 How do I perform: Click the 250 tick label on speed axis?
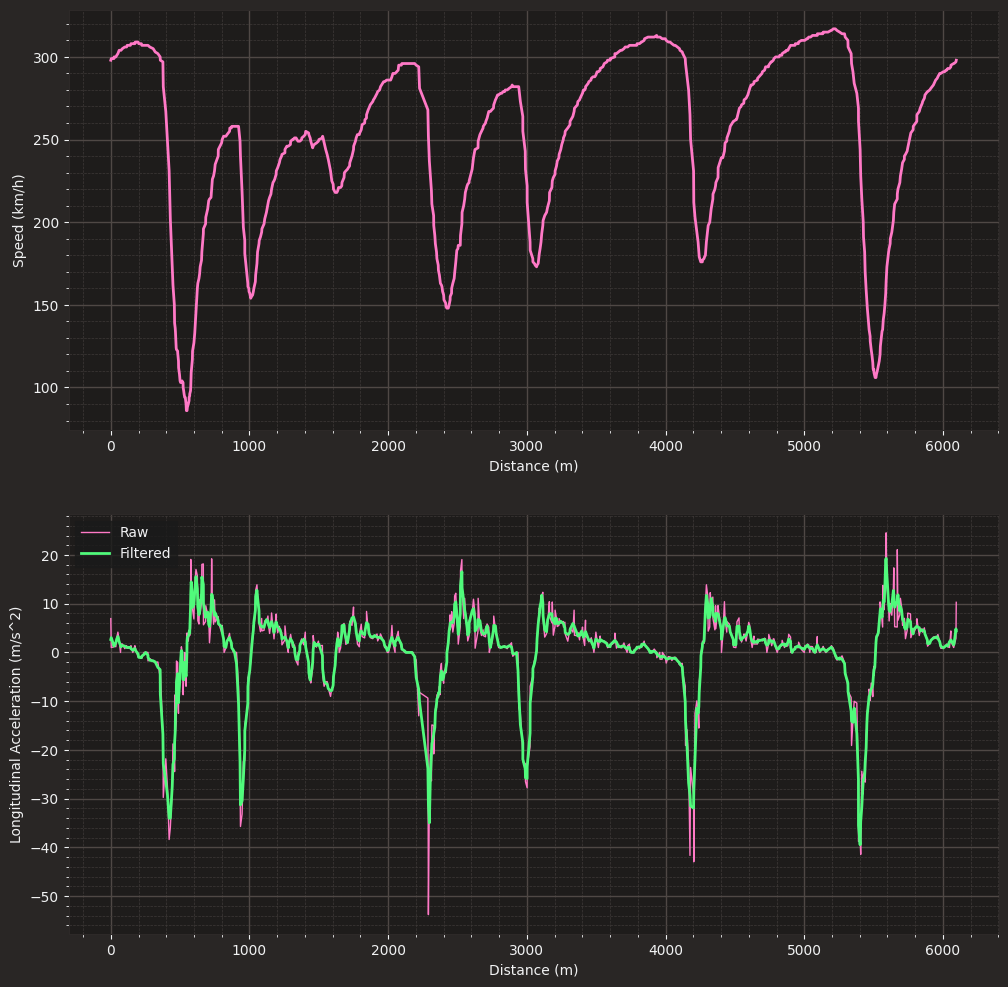tap(46, 140)
